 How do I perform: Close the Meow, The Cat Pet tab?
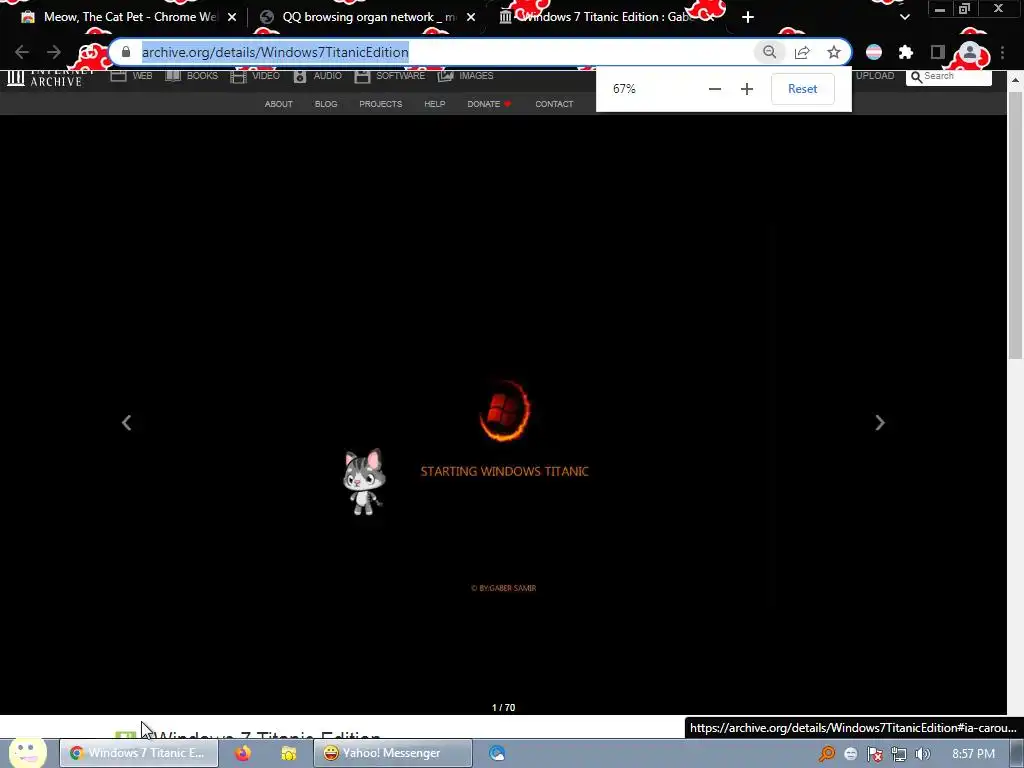232,17
